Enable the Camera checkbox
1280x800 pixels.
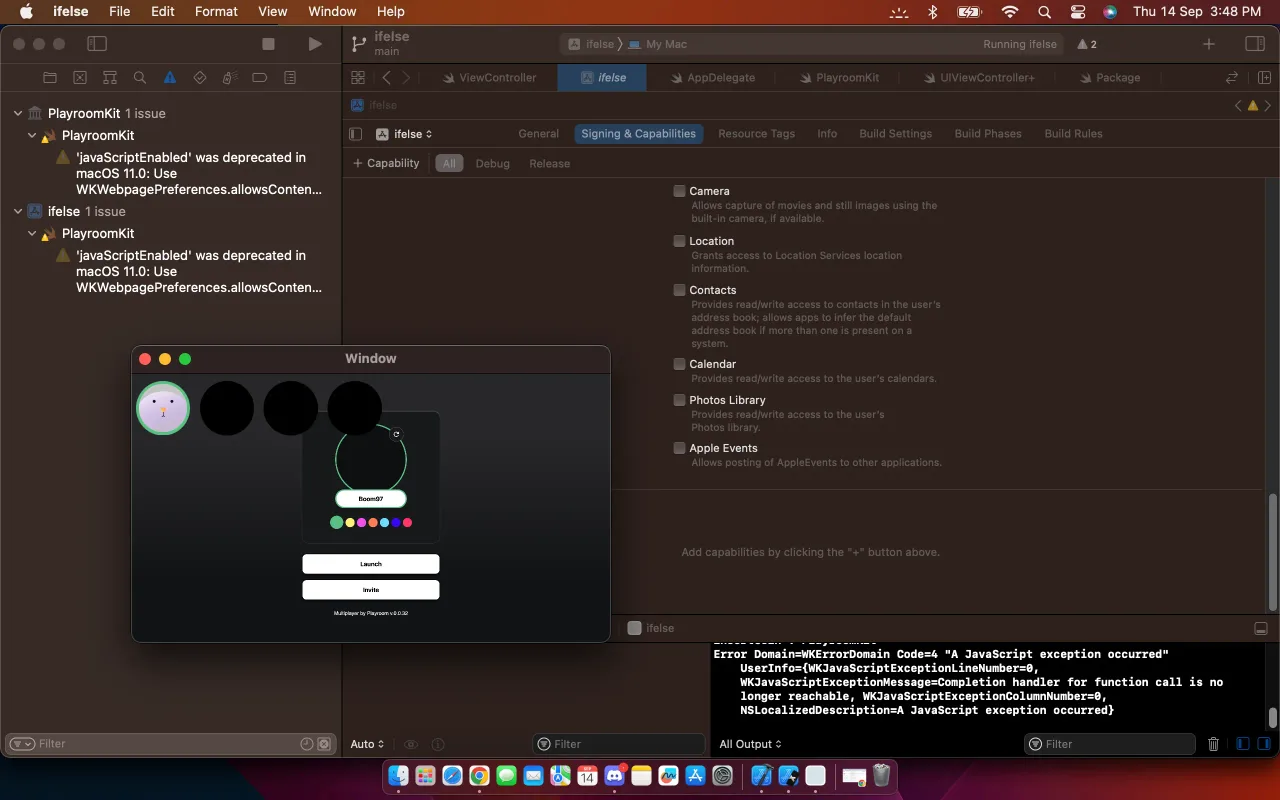679,191
